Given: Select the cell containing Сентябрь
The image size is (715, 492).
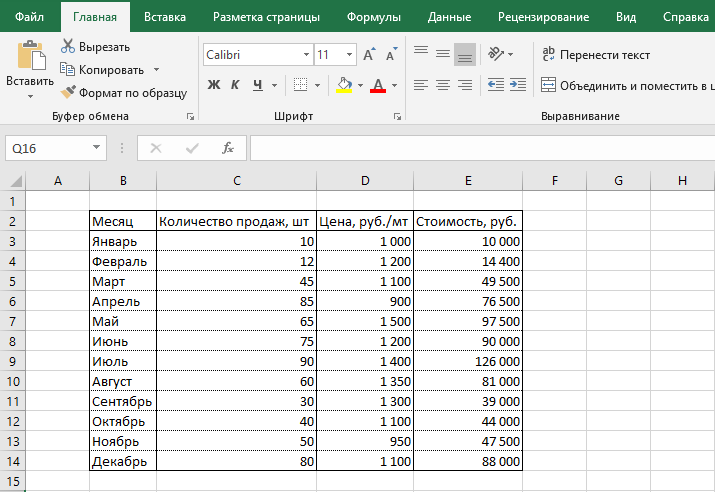Looking at the screenshot, I should coord(122,401).
